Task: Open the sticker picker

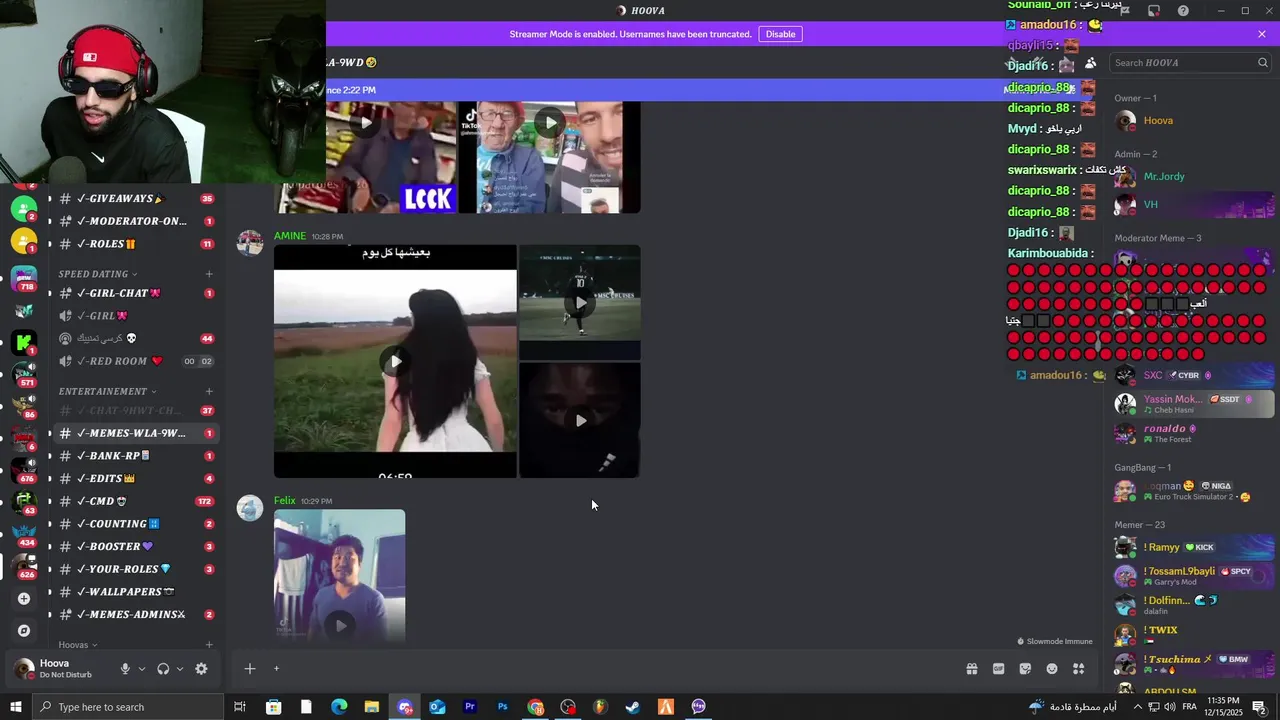Action: pos(1025,669)
